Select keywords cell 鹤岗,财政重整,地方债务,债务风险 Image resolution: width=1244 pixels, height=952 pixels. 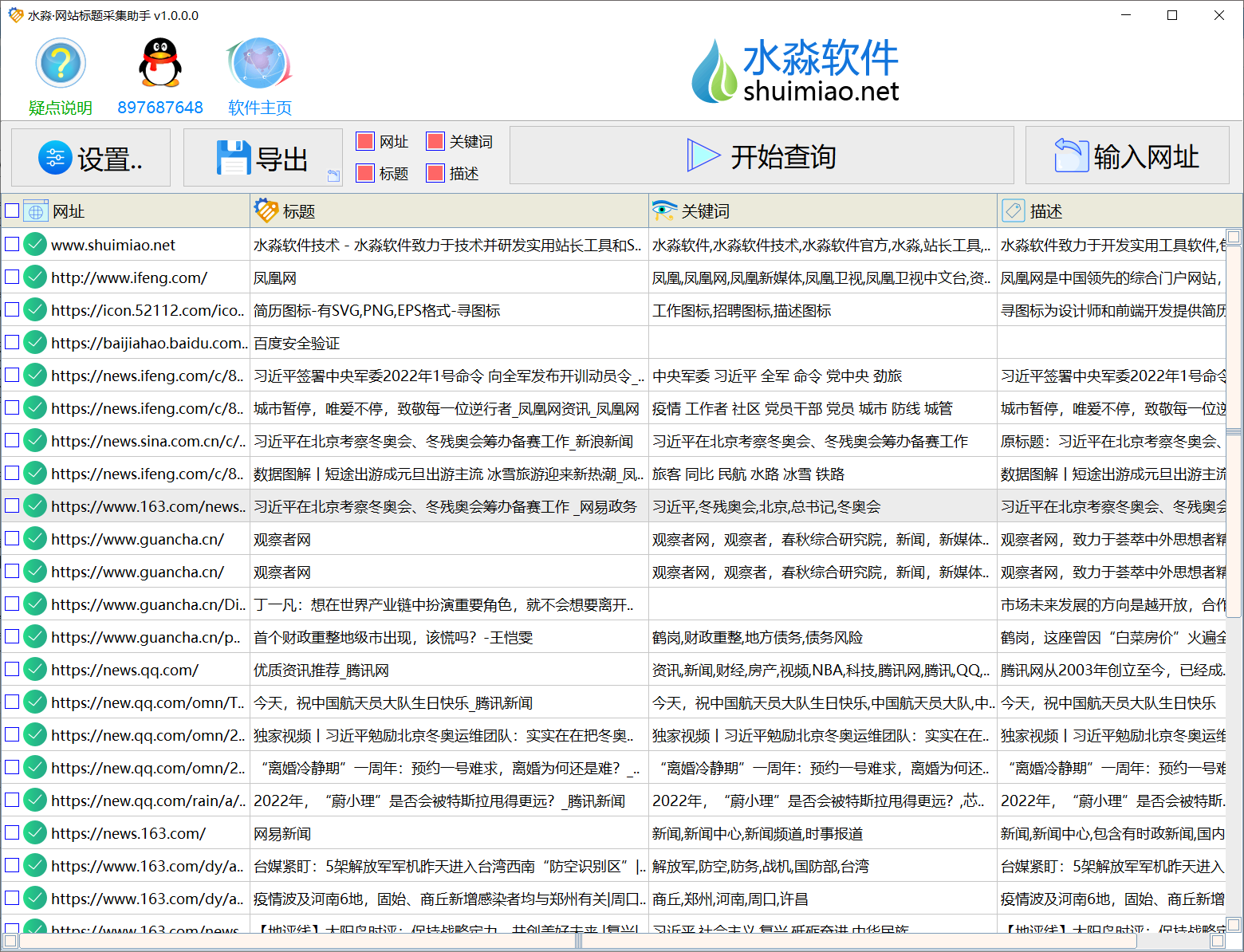tap(823, 637)
